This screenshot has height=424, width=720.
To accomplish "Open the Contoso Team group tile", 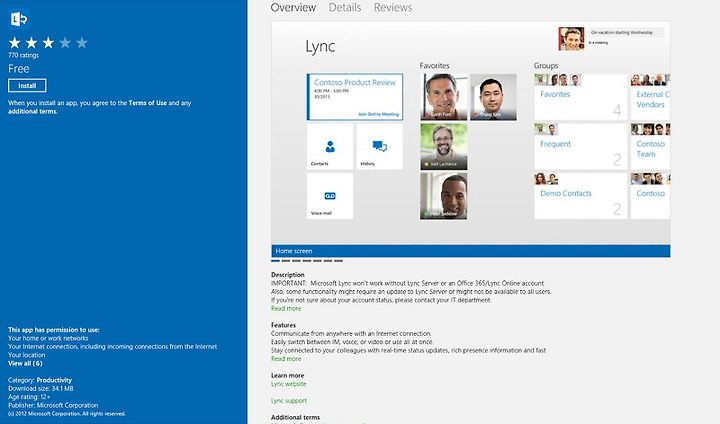I will pyautogui.click(x=650, y=147).
